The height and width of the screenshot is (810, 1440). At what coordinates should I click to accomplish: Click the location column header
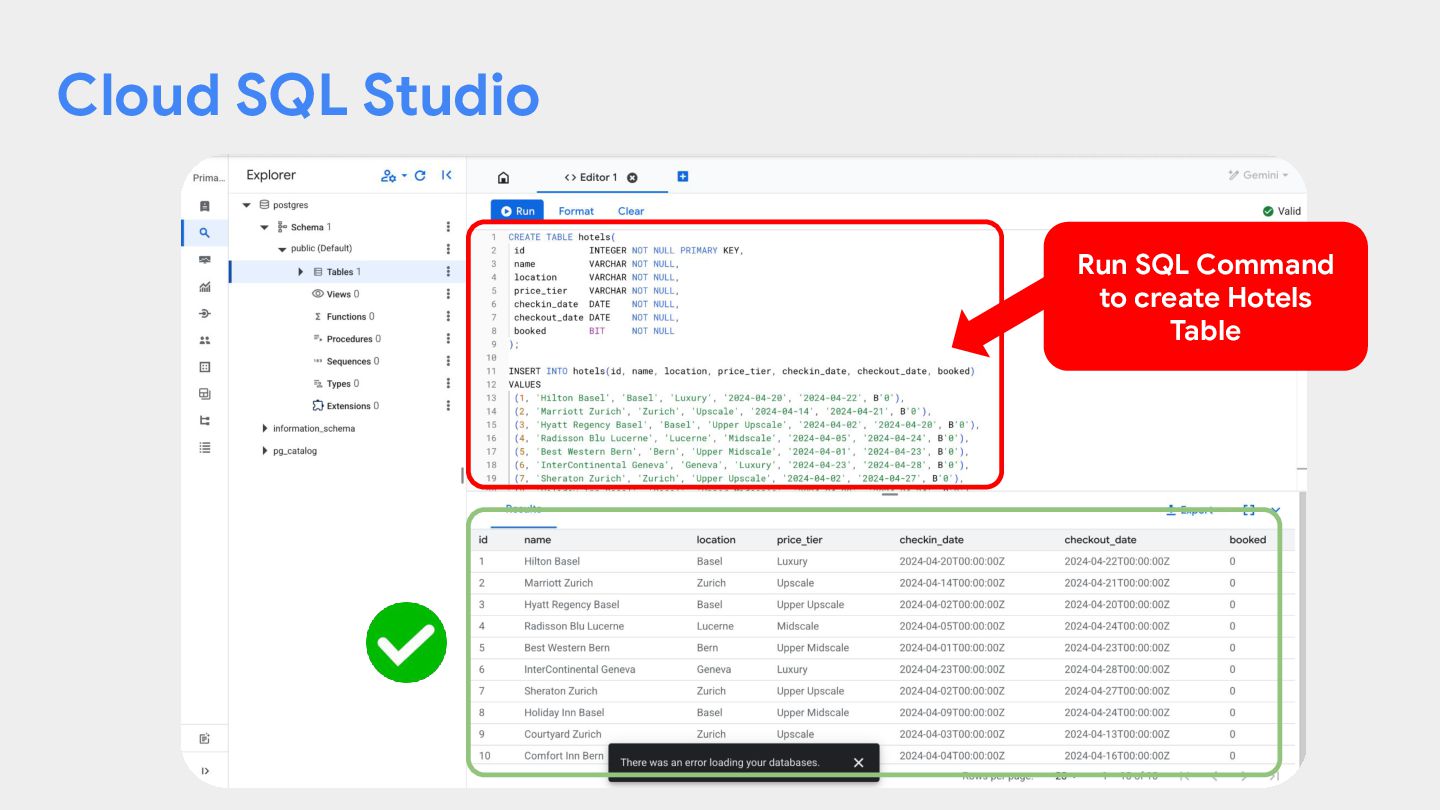(716, 540)
